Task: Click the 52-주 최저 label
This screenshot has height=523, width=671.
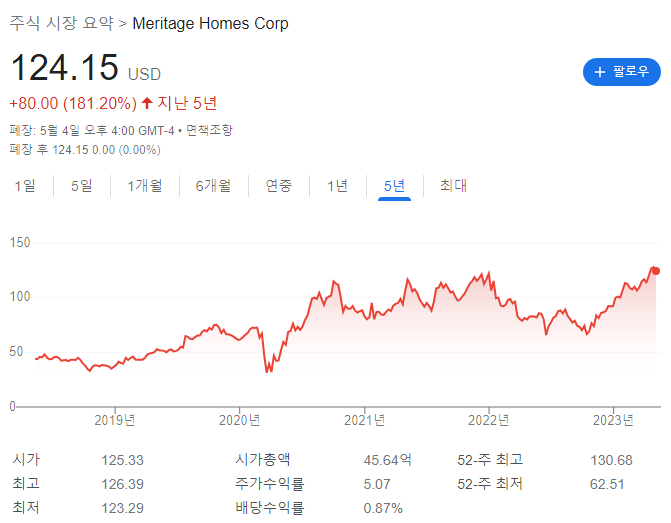Action: [490, 484]
